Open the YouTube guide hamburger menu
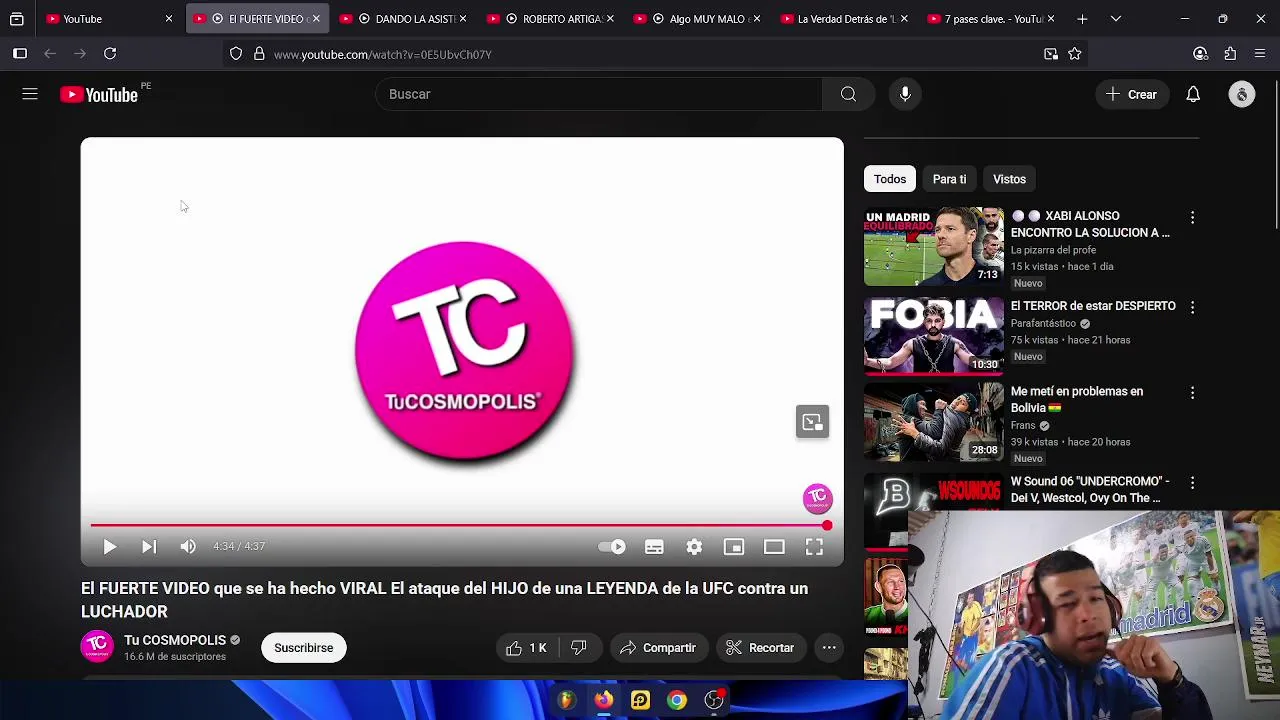 (30, 94)
